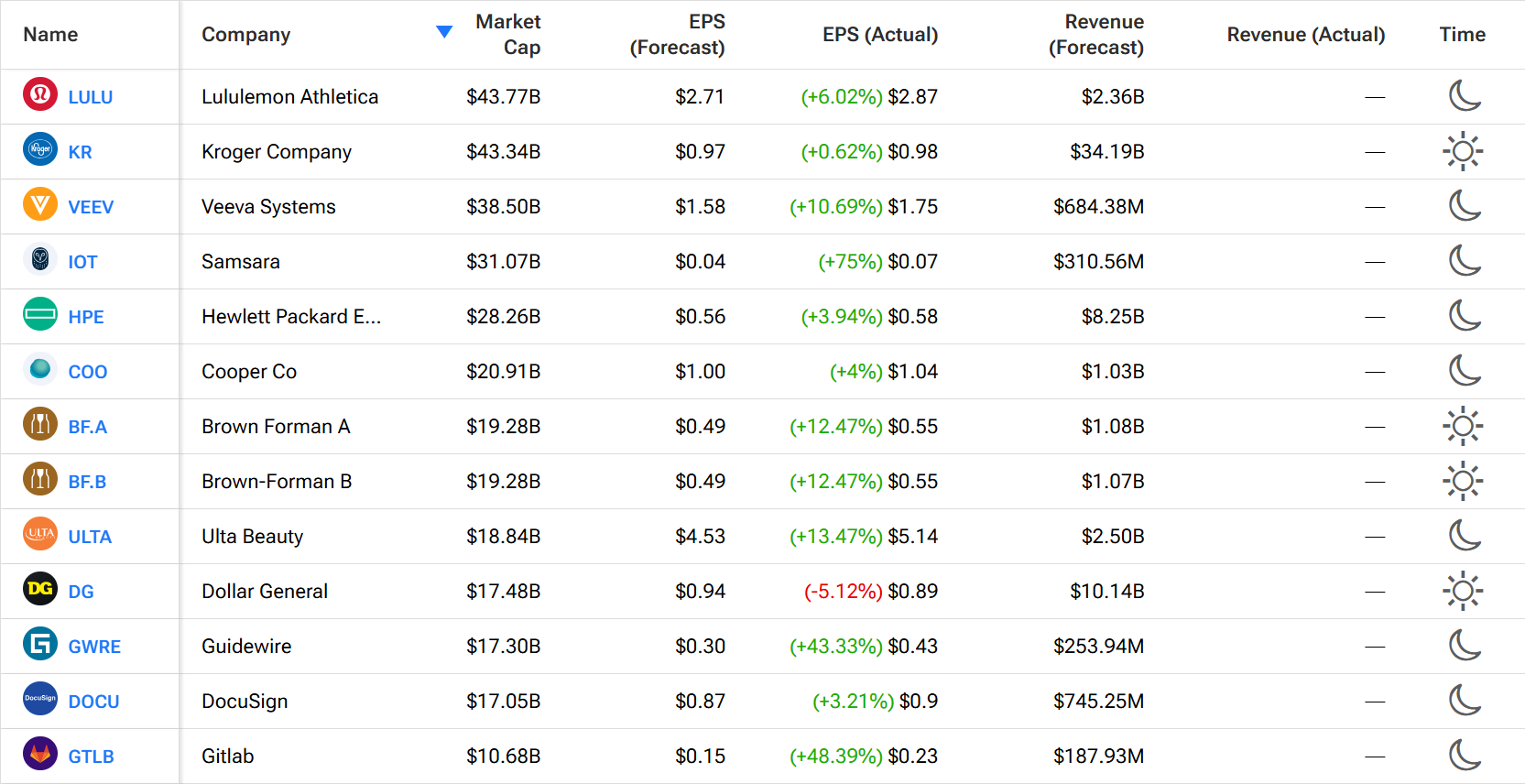
Task: Click the (+48.39%) $0.23 EPS value
Action: (864, 757)
